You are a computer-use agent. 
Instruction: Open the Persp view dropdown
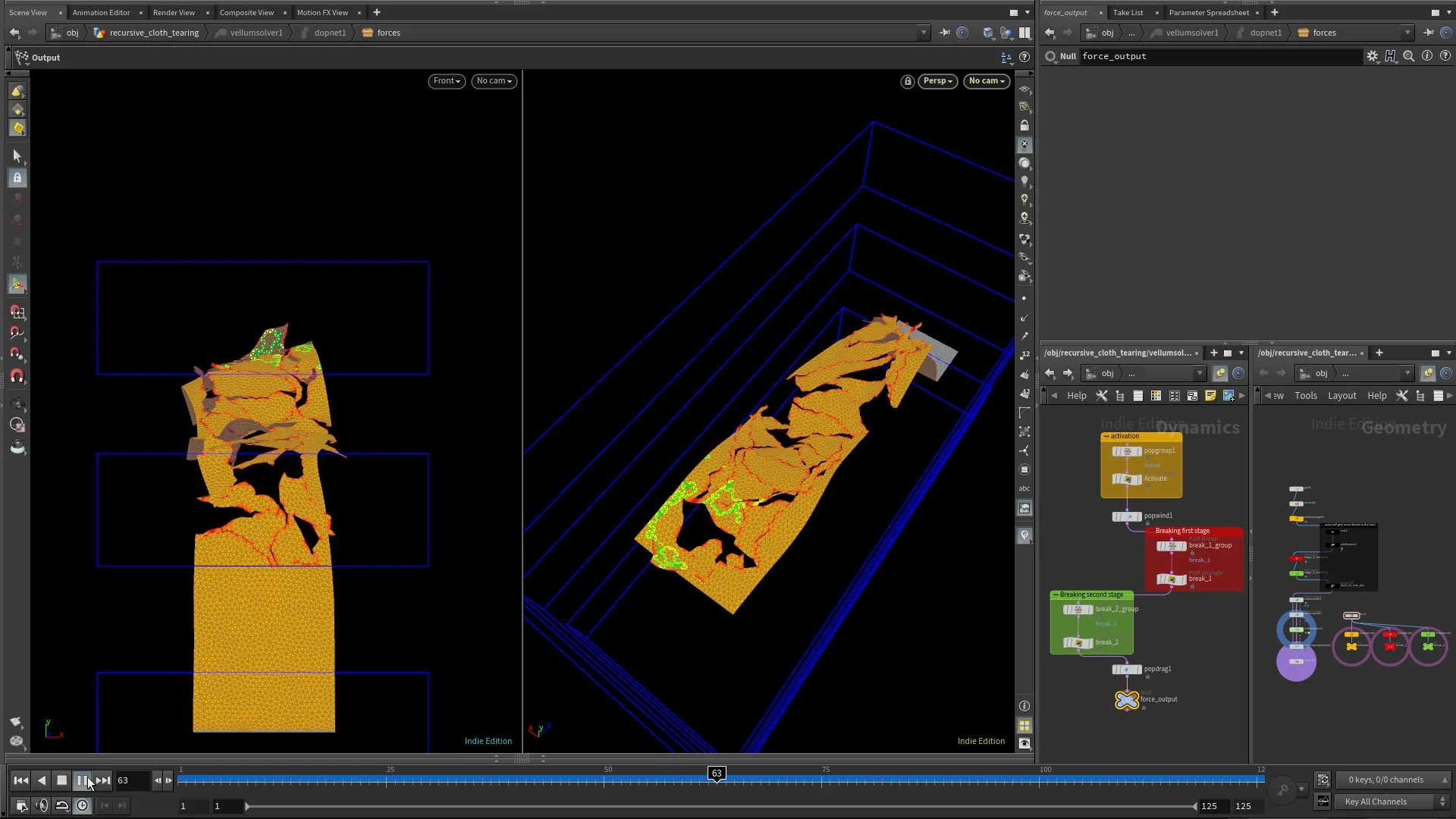point(937,81)
